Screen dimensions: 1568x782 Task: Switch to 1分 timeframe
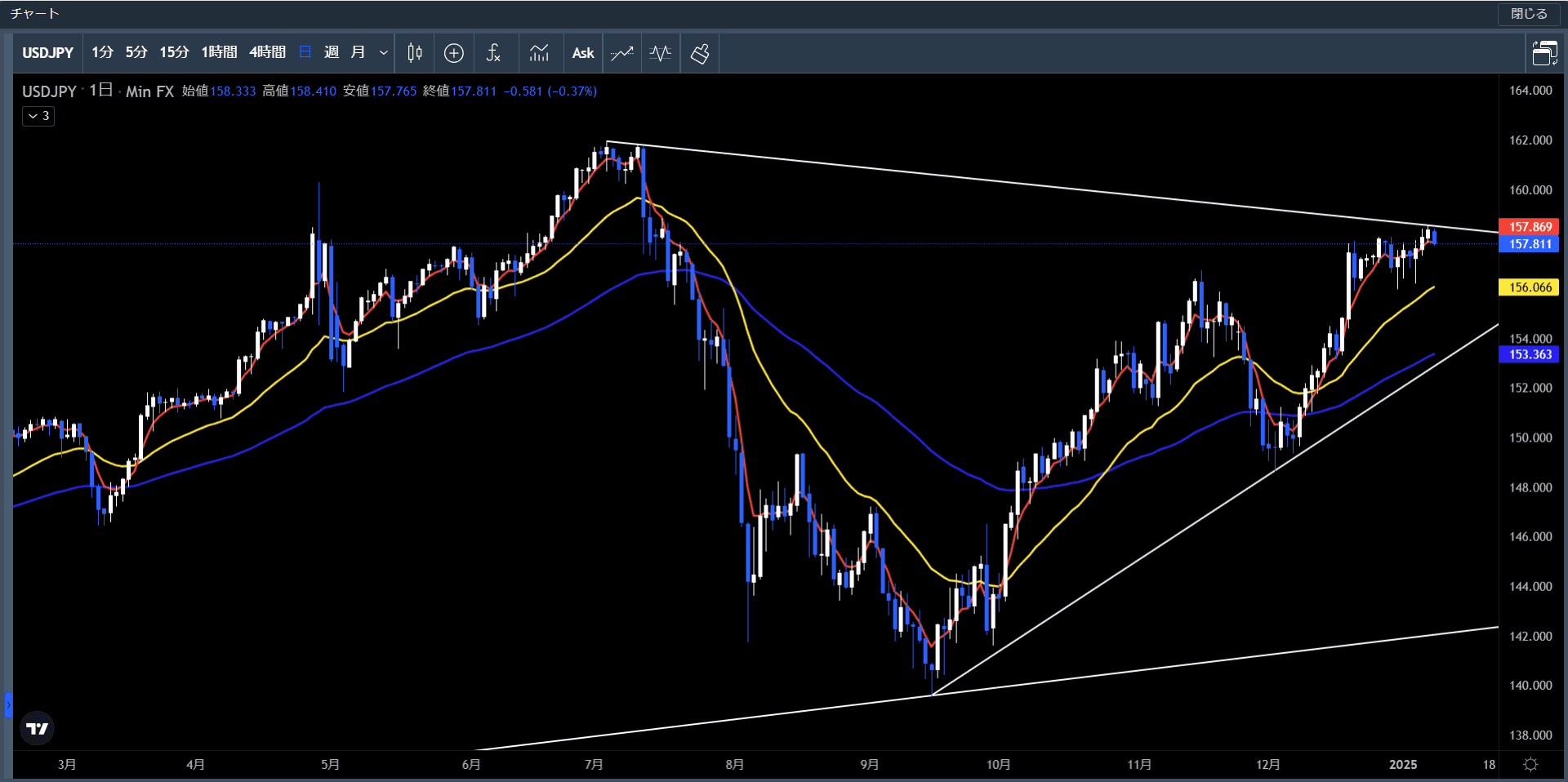102,52
